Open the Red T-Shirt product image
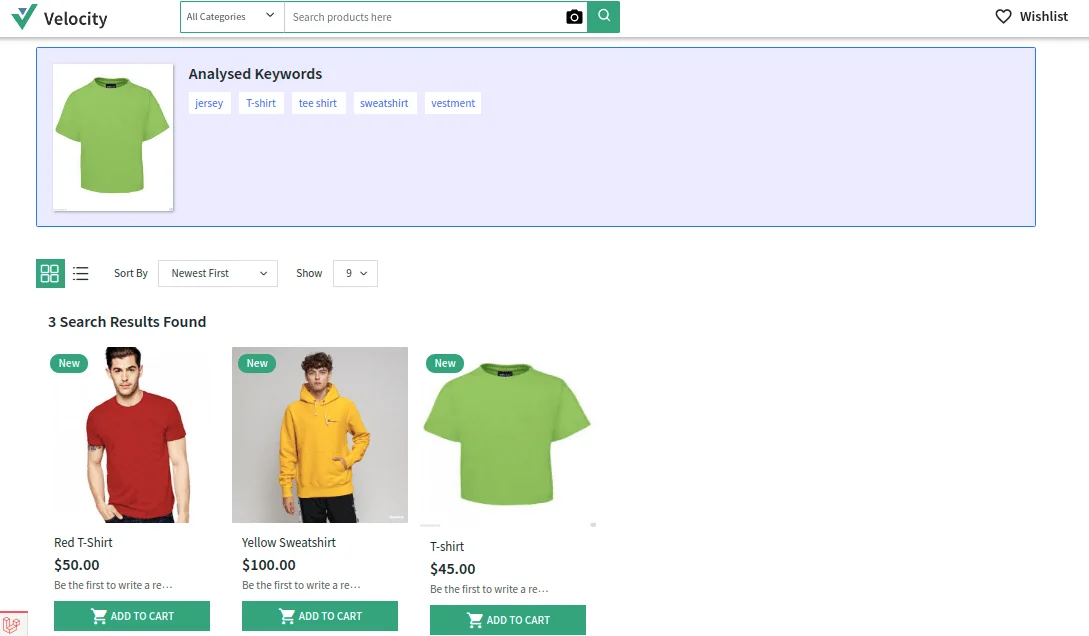This screenshot has height=636, width=1089. pyautogui.click(x=132, y=435)
